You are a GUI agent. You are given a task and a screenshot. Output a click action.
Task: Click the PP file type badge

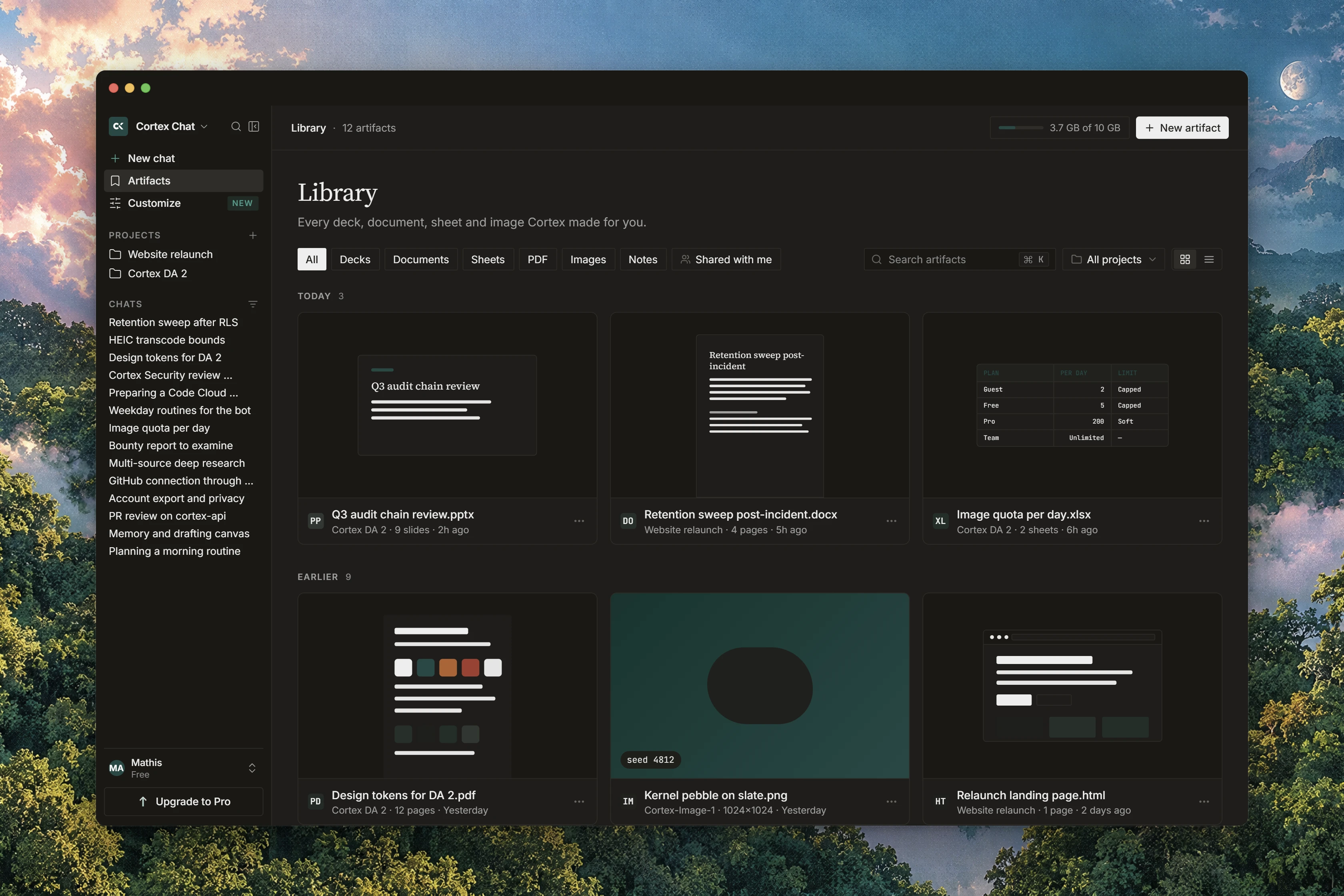pos(316,521)
